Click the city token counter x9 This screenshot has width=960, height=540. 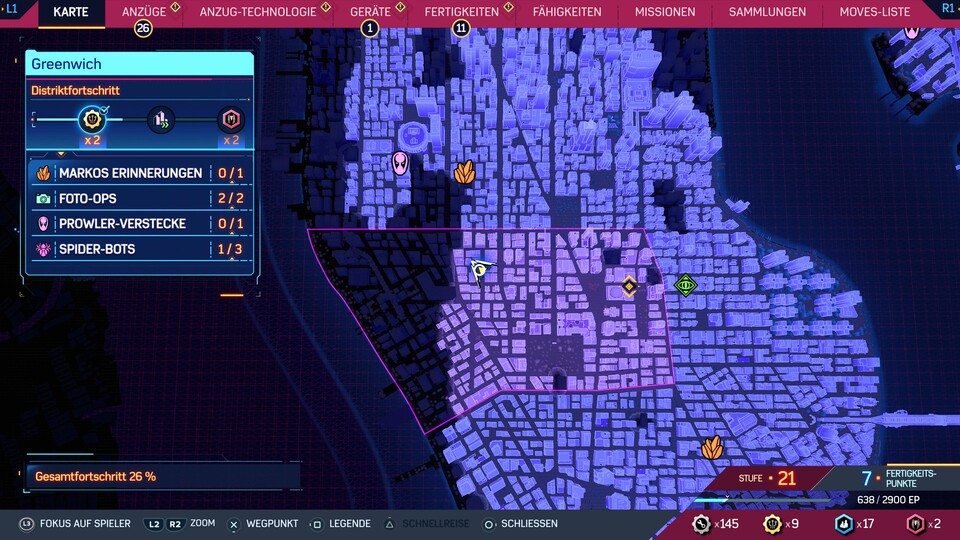coord(781,524)
